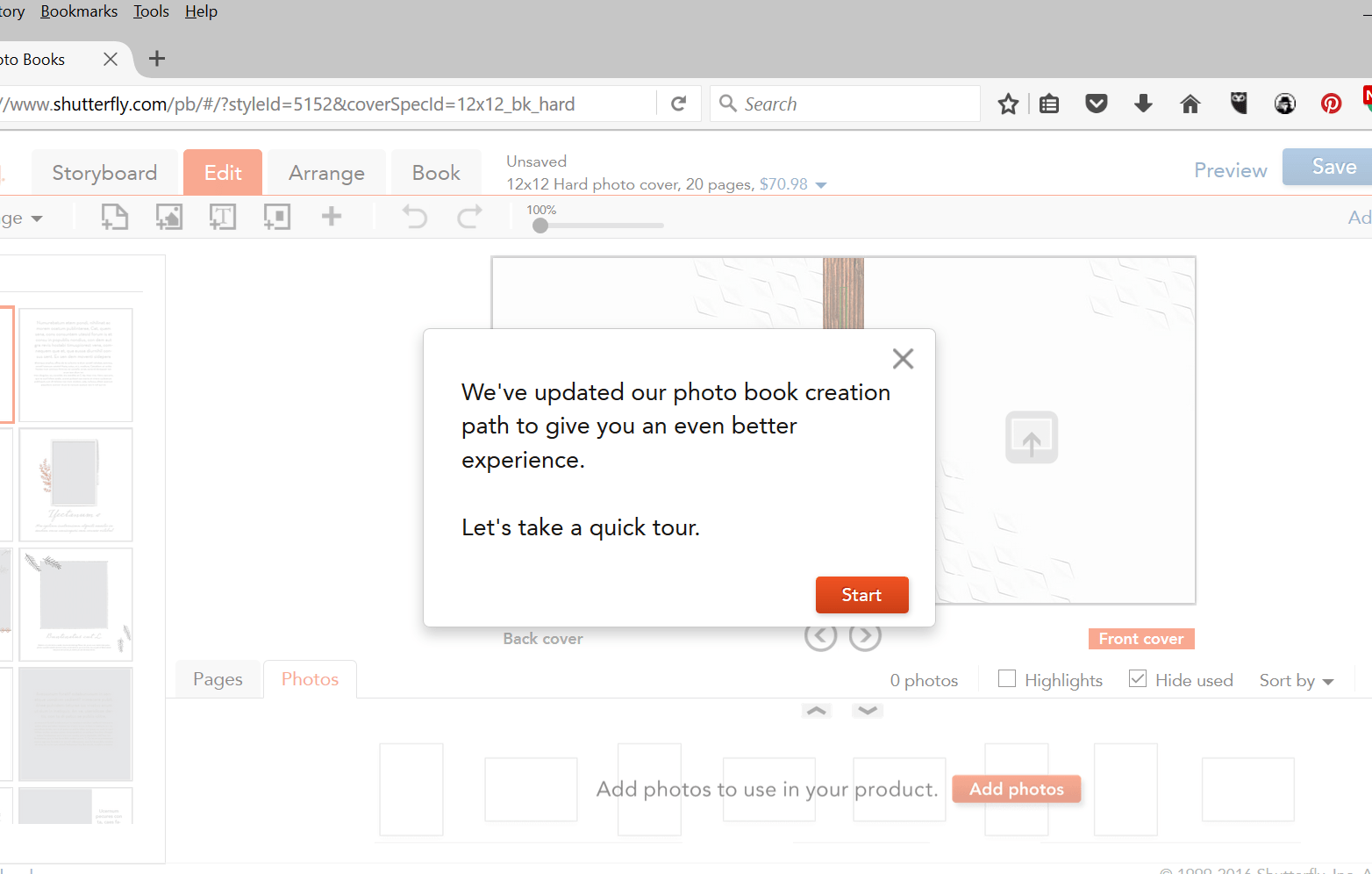Click the upload photo placeholder on front cover
This screenshot has height=874, width=1372.
(1032, 437)
